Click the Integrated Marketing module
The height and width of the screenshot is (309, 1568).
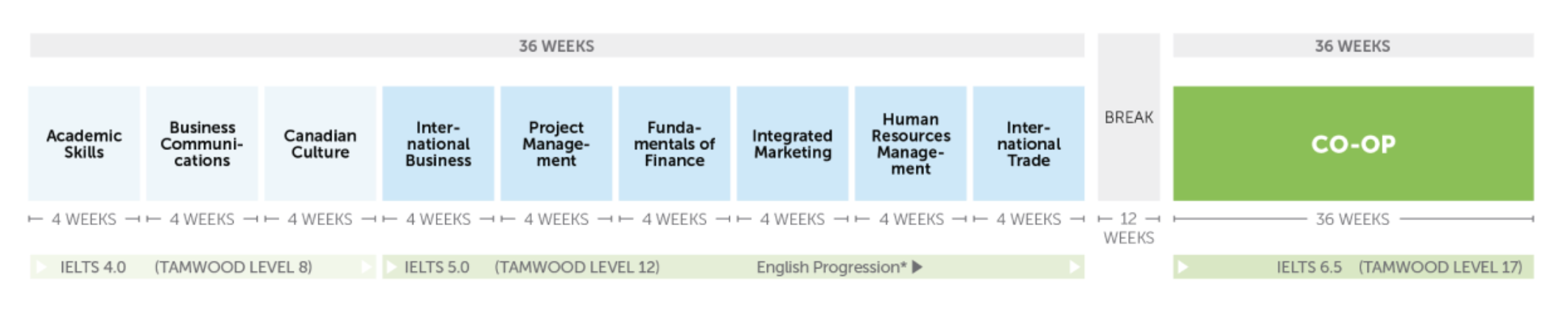coord(792,143)
